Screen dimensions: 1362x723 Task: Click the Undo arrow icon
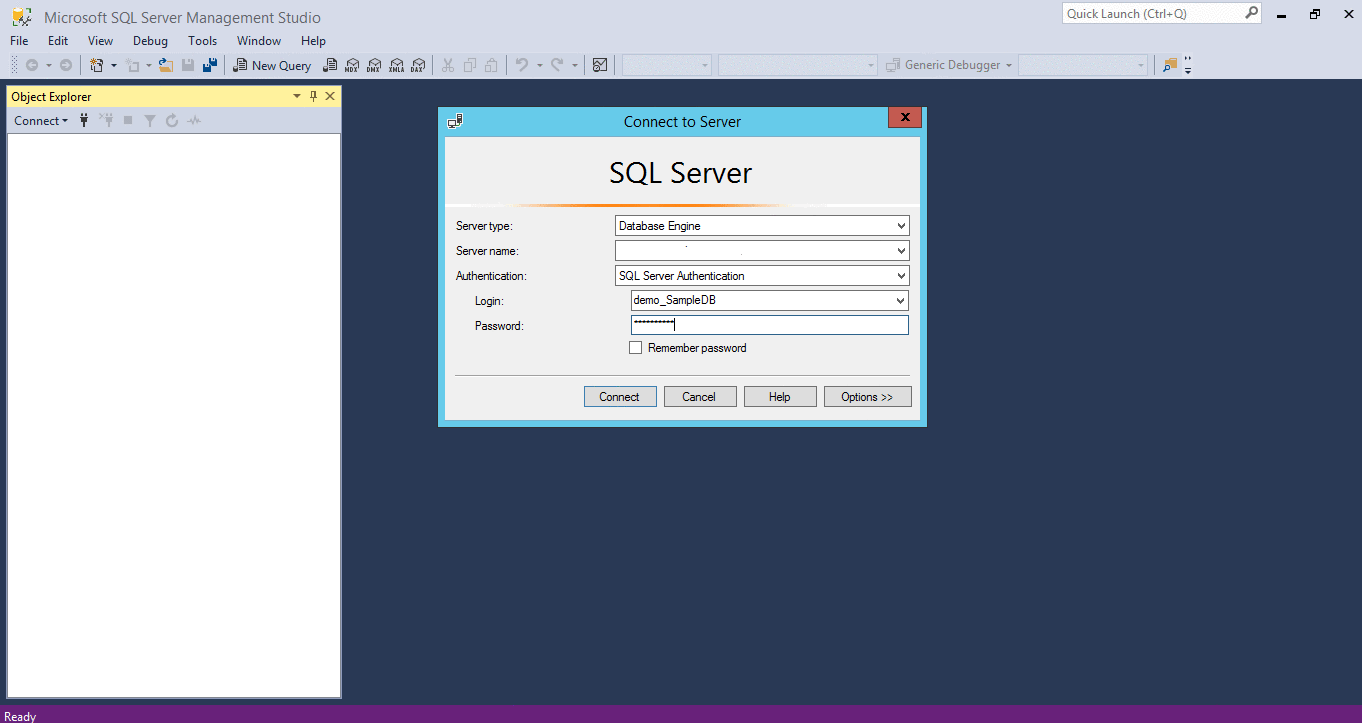point(522,65)
